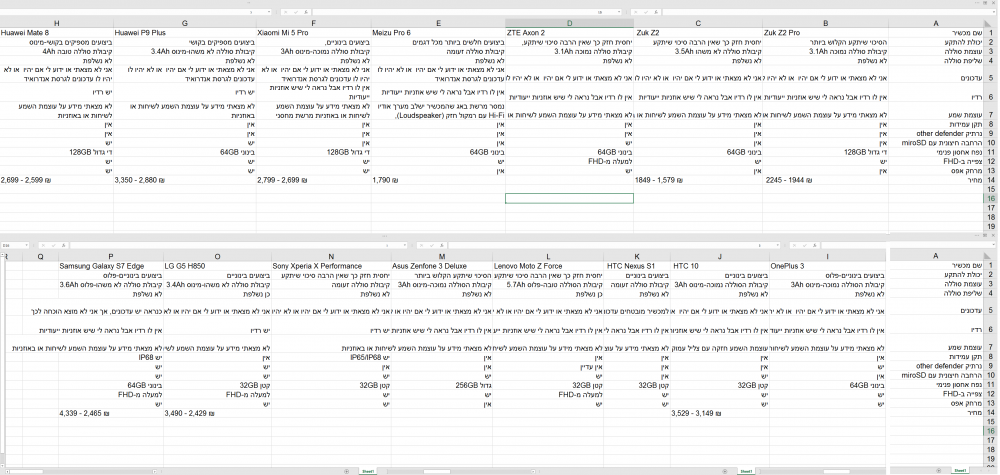Select column P header
The image size is (1000, 475).
pyautogui.click(x=111, y=256)
